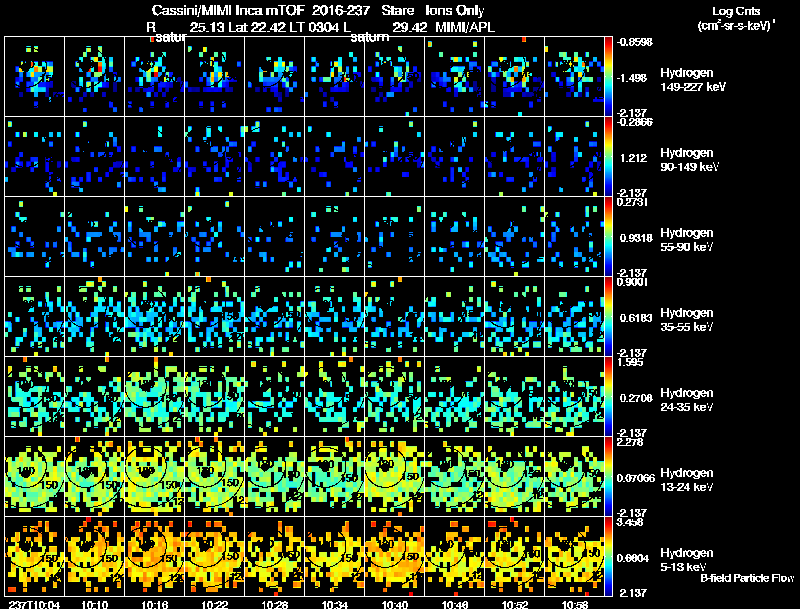Click the 'Ions Only' text in title
This screenshot has width=800, height=609.
455,10
